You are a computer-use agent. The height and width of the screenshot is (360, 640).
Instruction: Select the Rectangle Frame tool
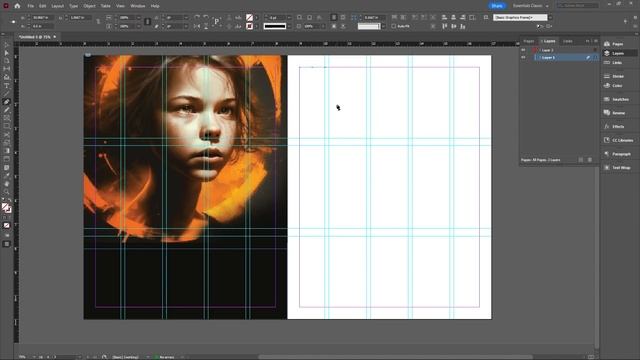click(7, 118)
